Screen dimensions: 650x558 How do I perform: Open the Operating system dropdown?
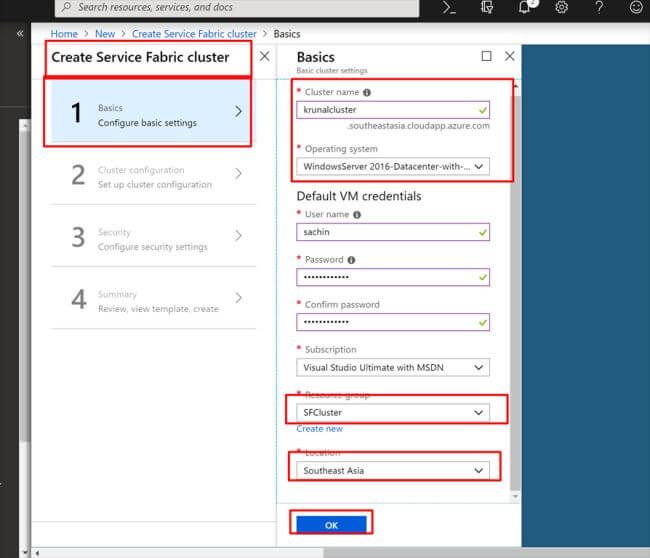[393, 167]
